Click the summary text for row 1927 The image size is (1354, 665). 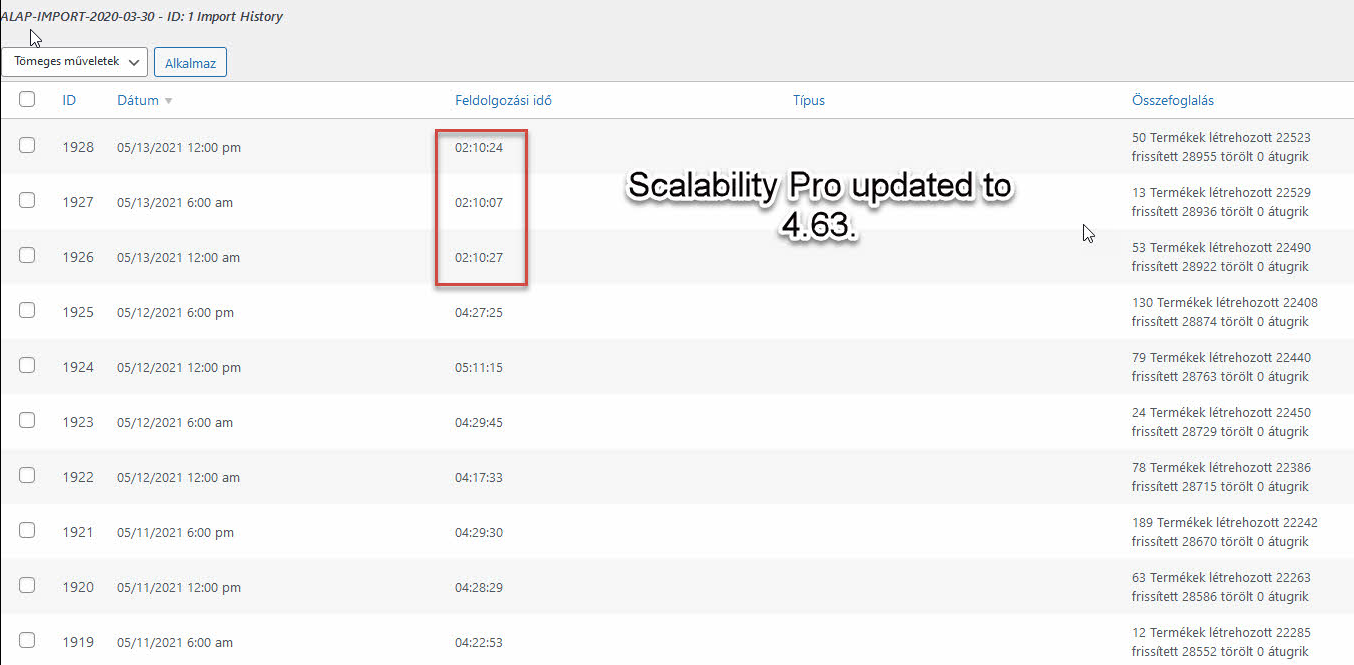1222,202
